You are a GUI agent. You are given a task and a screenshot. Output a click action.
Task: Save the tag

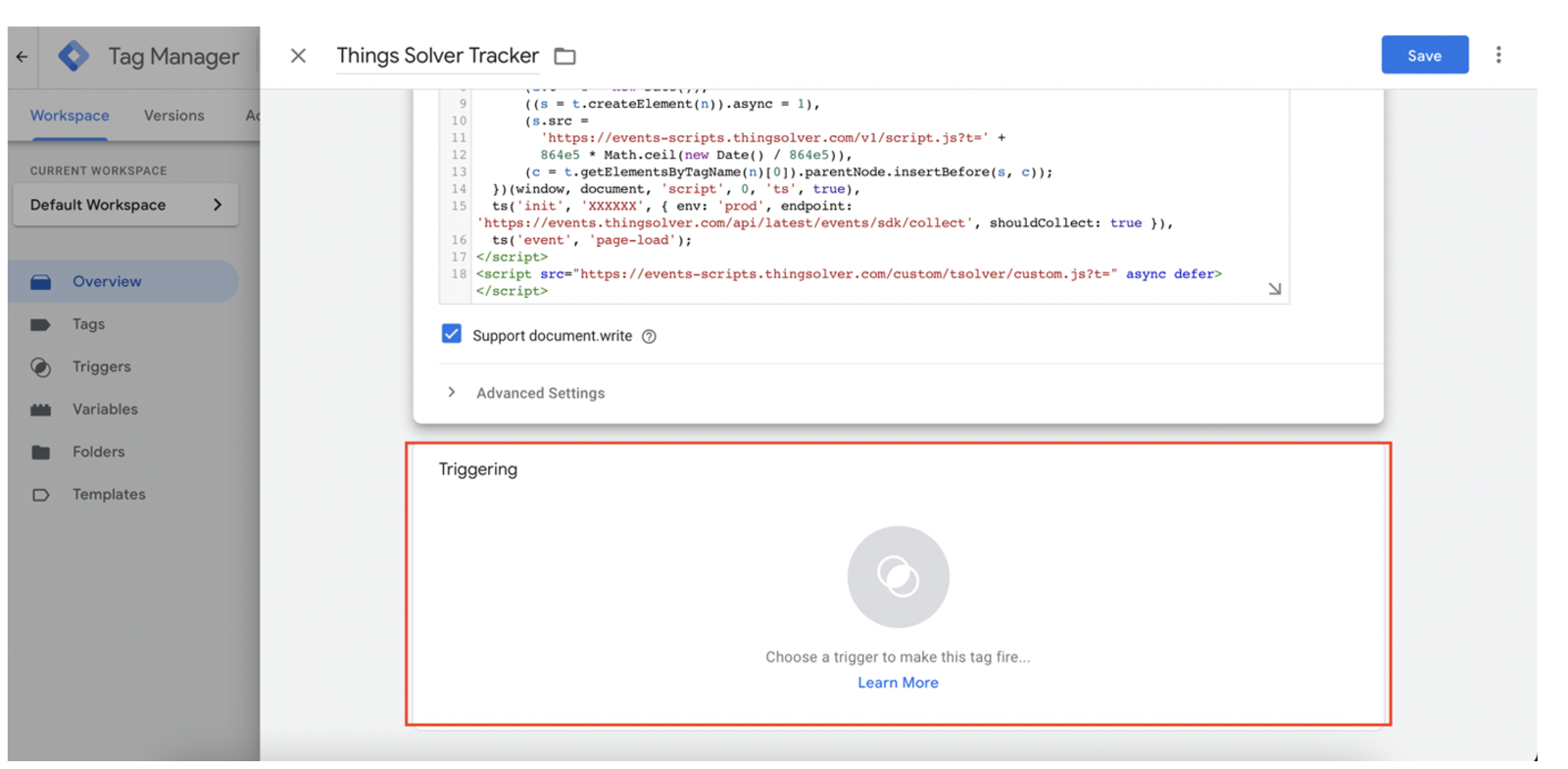(1424, 55)
